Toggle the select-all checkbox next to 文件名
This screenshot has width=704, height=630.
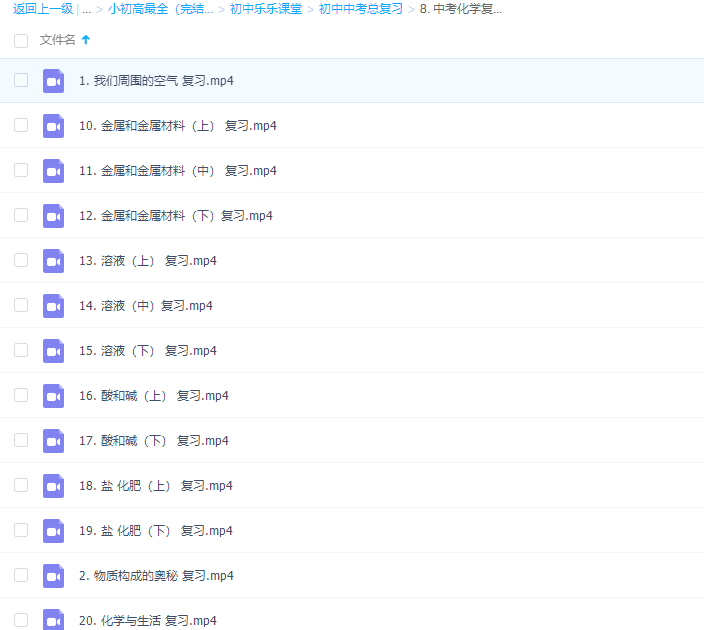coord(21,40)
